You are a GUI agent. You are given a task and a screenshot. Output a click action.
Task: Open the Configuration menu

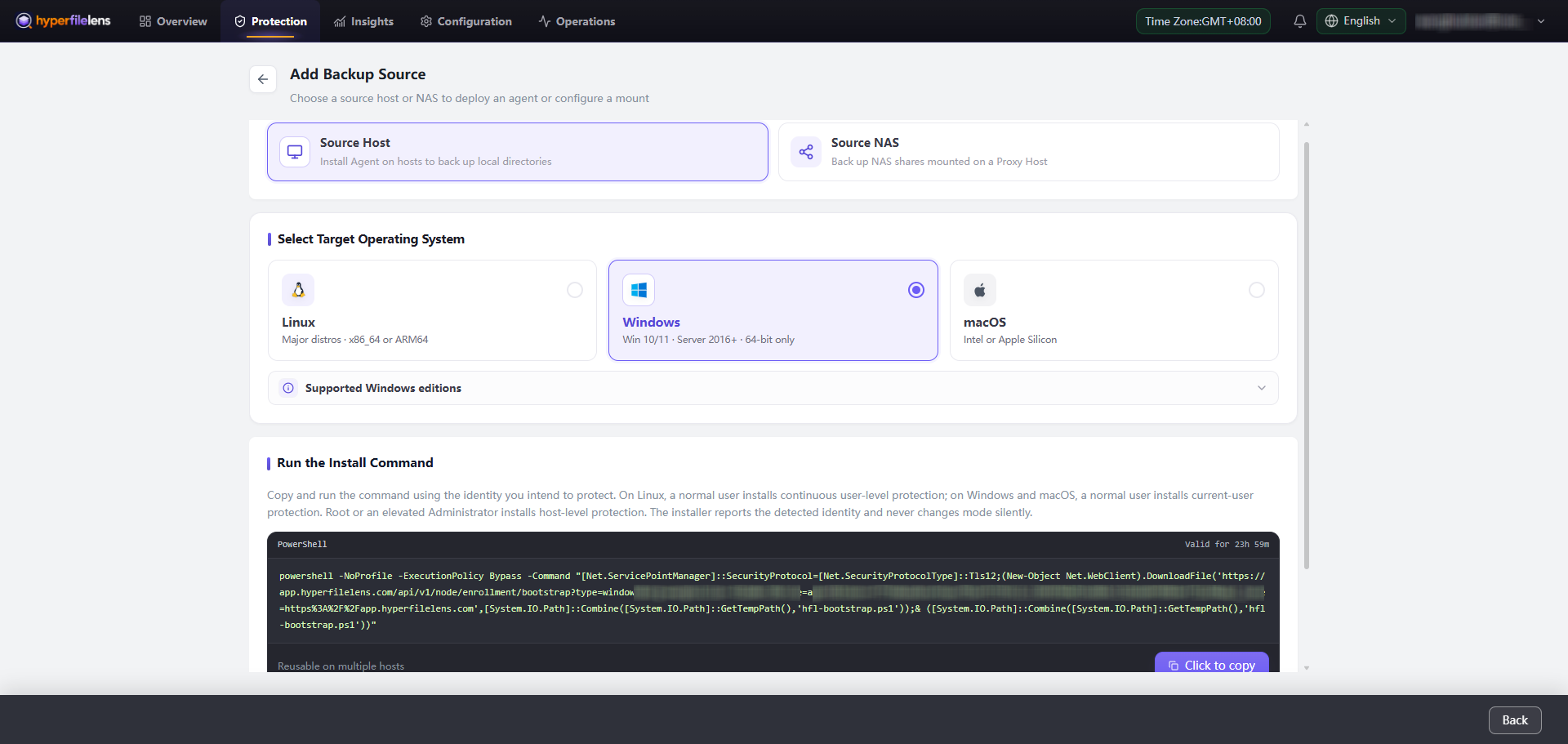coord(465,21)
